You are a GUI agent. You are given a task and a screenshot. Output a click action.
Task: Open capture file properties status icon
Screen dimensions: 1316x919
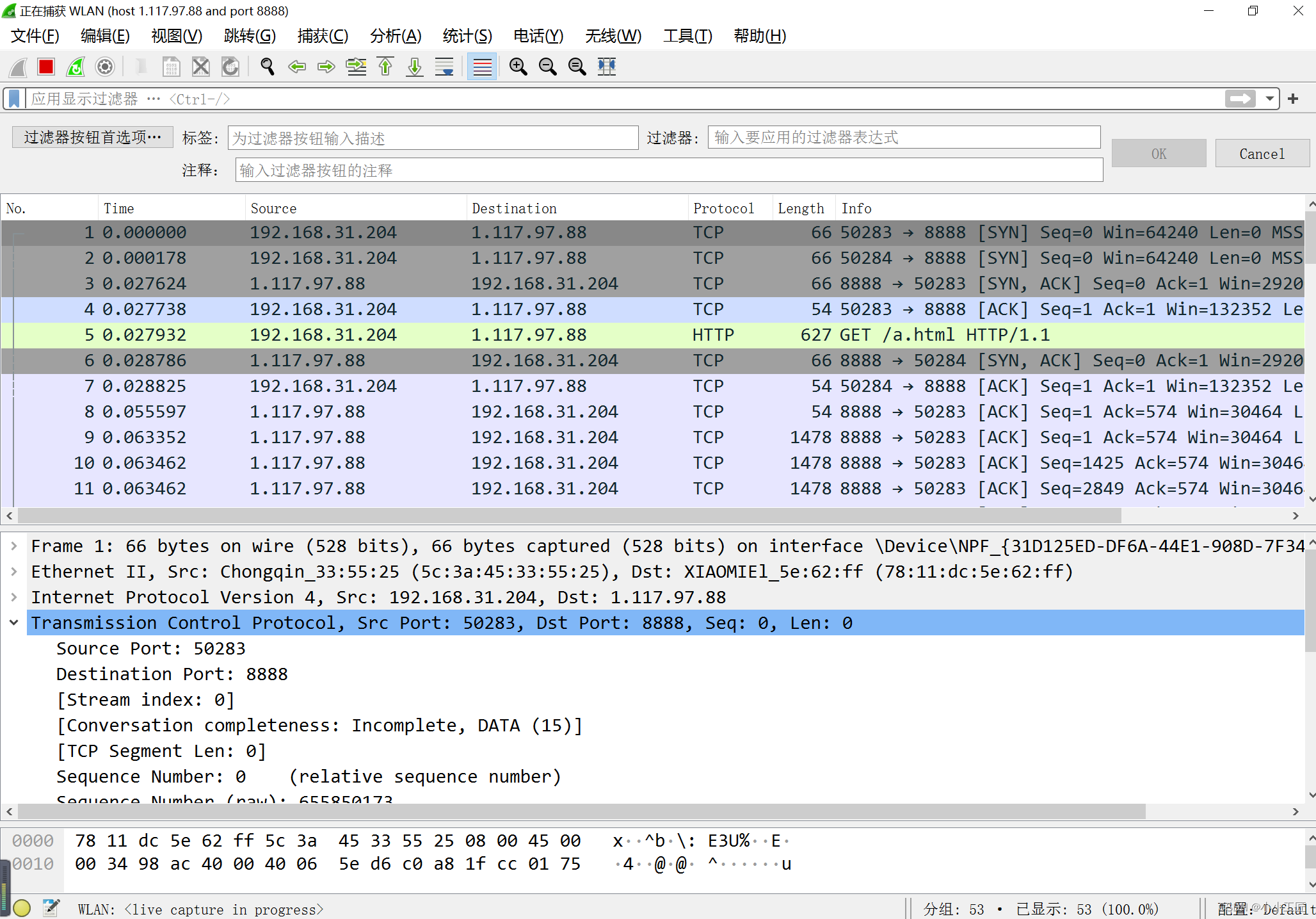click(51, 907)
